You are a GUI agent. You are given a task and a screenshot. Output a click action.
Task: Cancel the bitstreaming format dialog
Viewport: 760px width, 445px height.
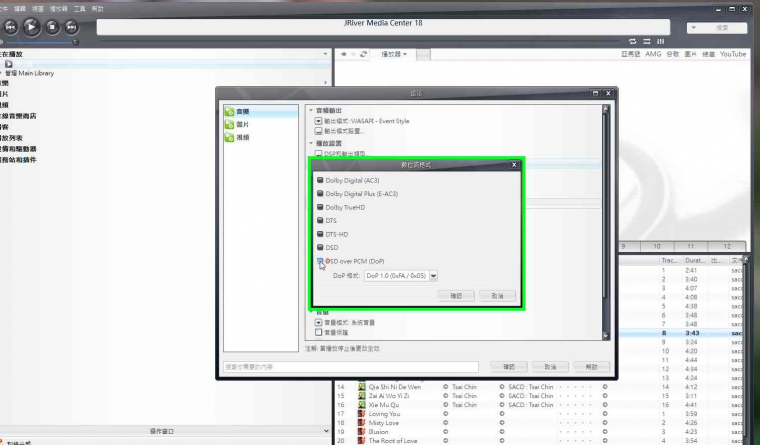pyautogui.click(x=497, y=296)
